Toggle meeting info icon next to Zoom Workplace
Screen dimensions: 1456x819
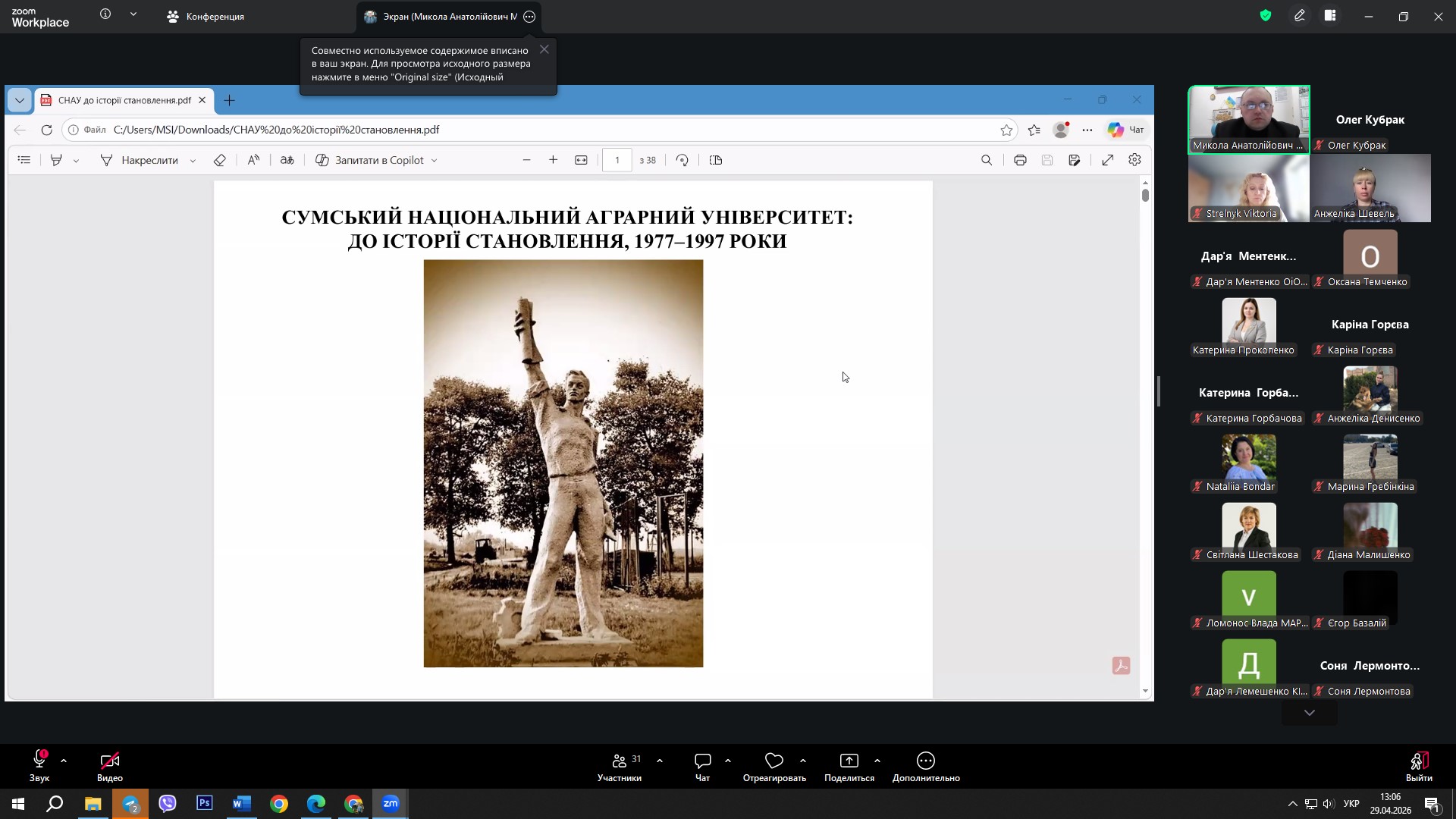[105, 14]
